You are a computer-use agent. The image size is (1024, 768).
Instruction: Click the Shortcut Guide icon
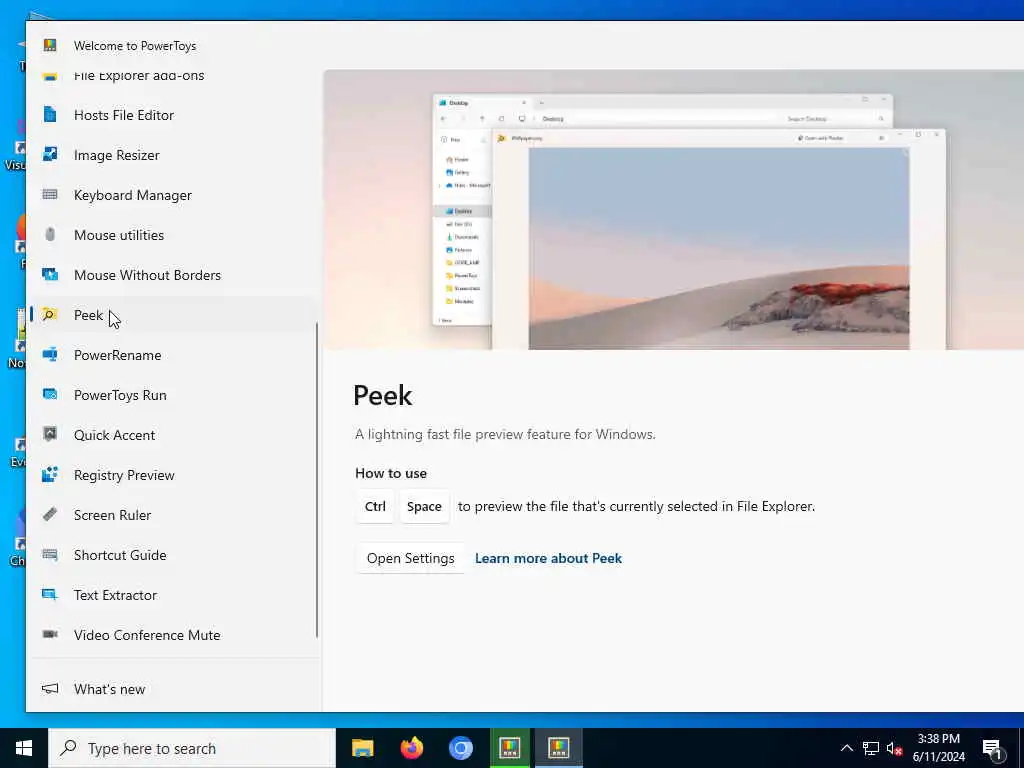[50, 554]
